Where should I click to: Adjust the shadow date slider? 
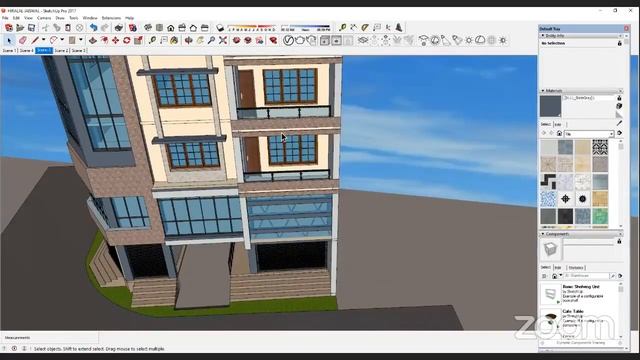[252, 28]
